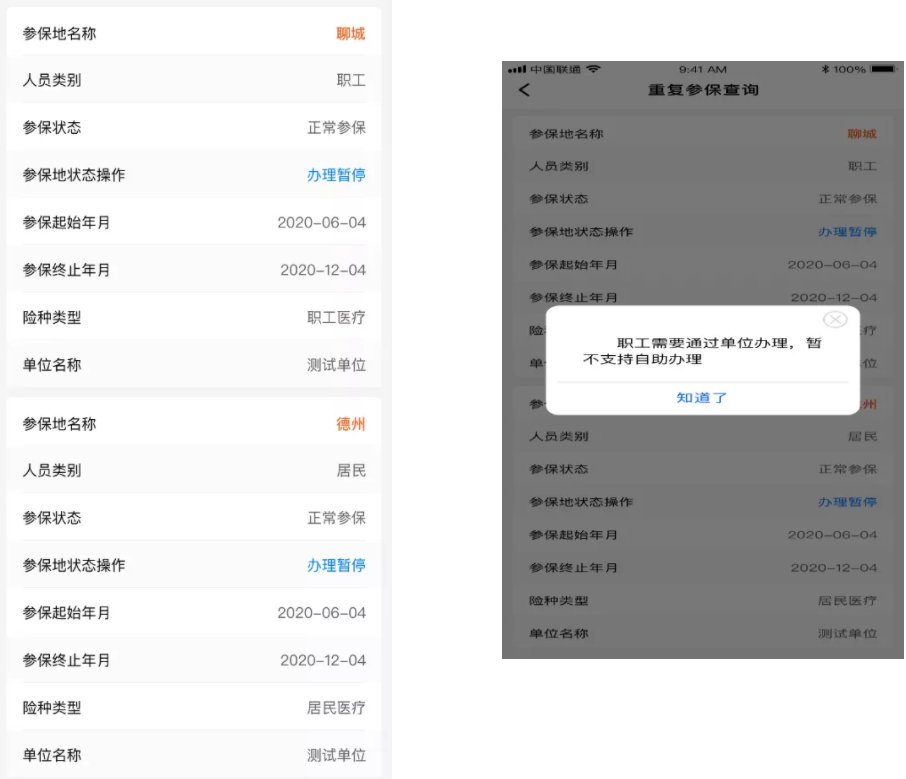Tap the cellular signal bars icon
Image resolution: width=906 pixels, height=779 pixels.
click(x=517, y=69)
